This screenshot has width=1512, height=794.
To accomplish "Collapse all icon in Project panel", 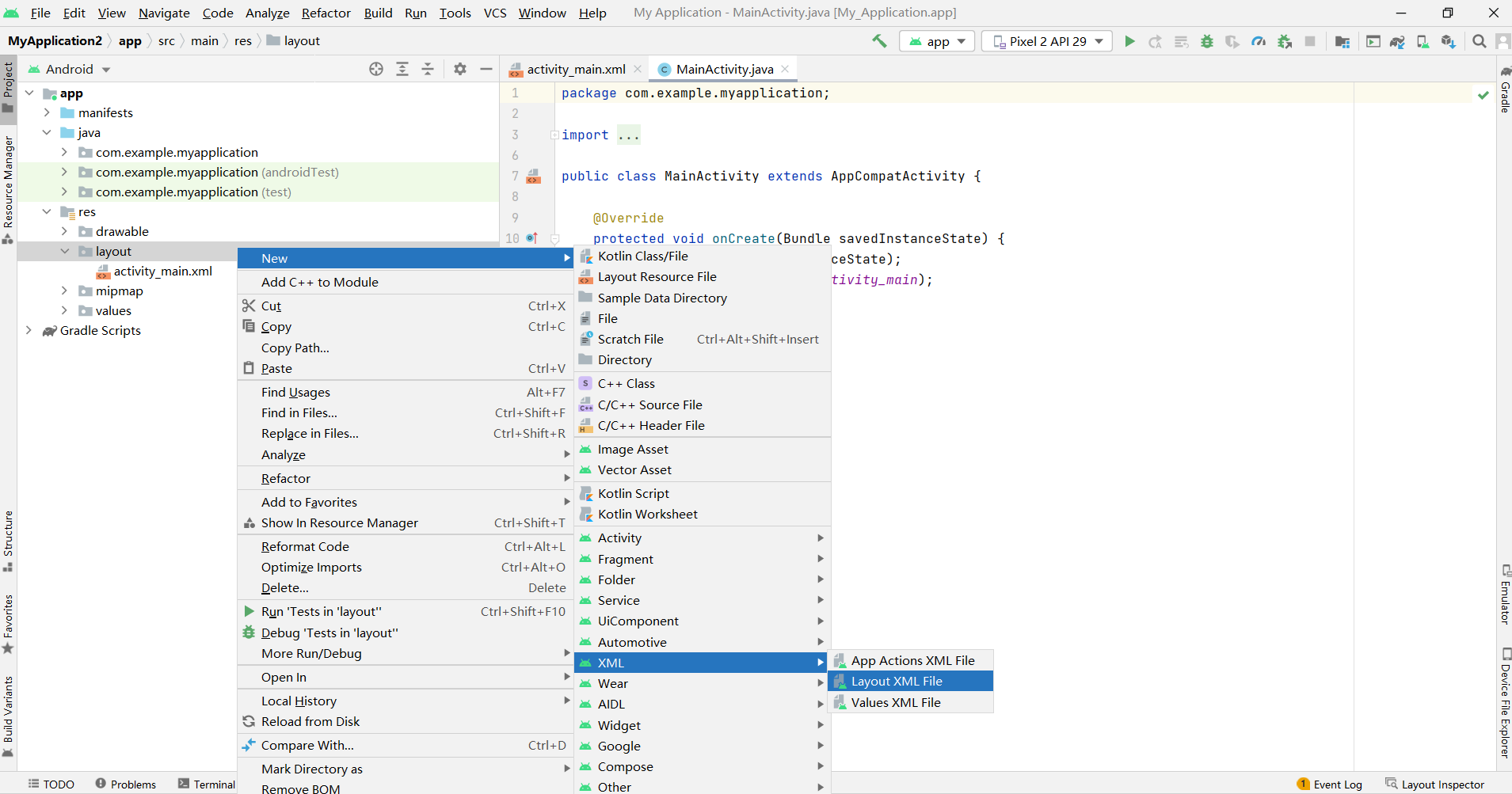I will tap(428, 69).
